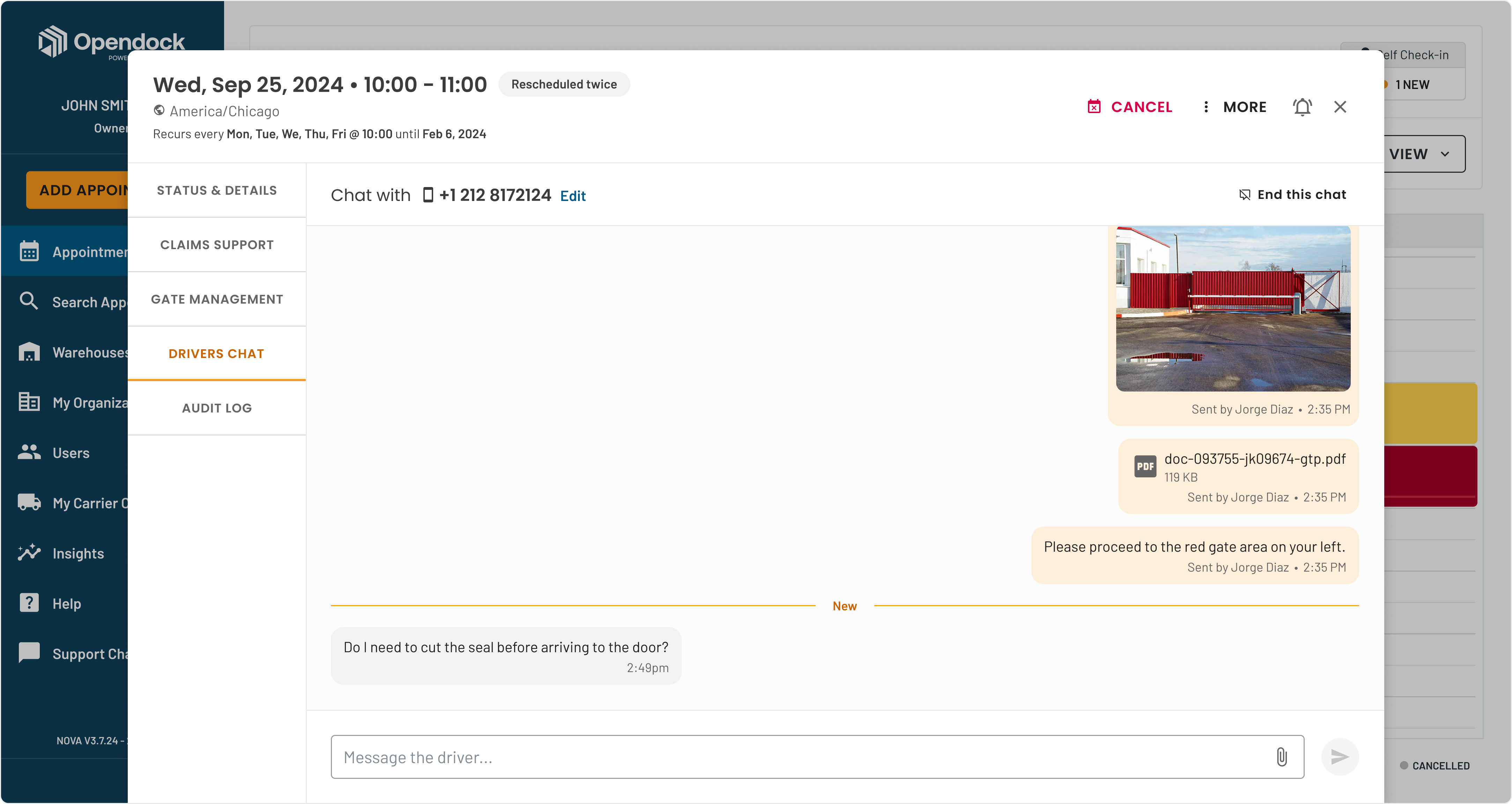Screen dimensions: 1512x804
Task: Open the PDF file icon attachment
Action: (1144, 467)
